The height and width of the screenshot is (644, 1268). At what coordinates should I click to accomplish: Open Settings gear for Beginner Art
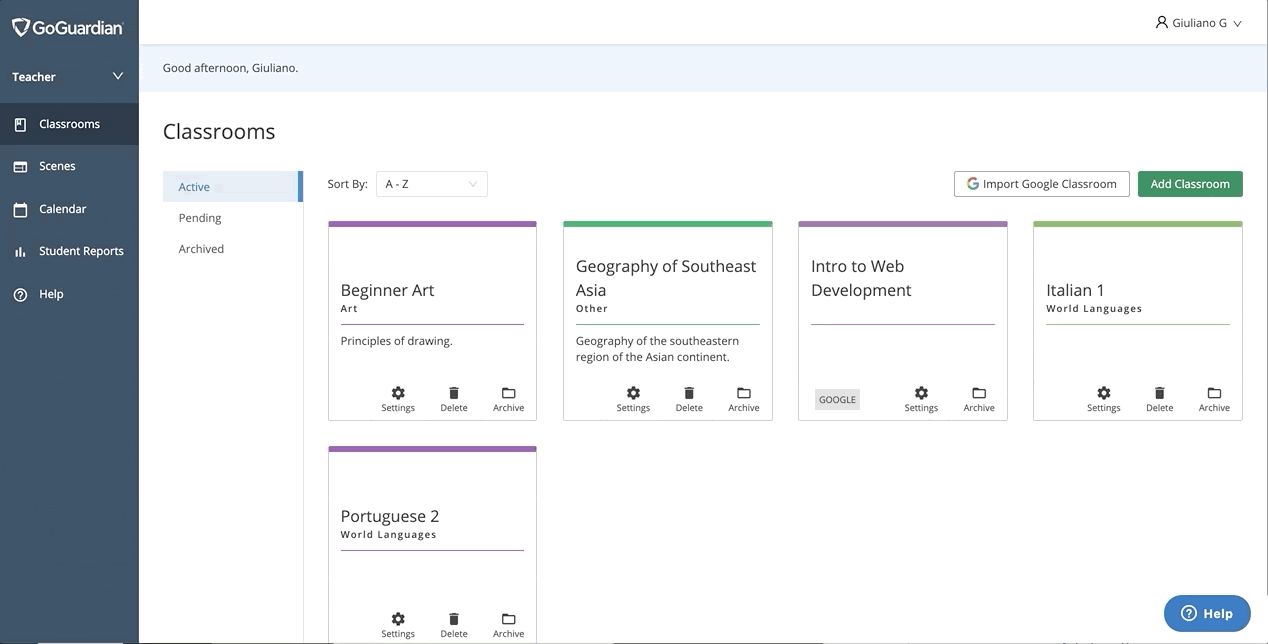pyautogui.click(x=398, y=398)
